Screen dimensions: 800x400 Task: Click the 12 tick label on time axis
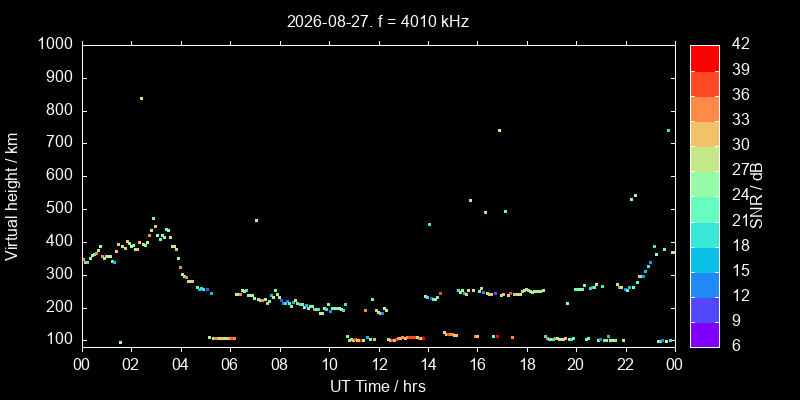tap(379, 366)
